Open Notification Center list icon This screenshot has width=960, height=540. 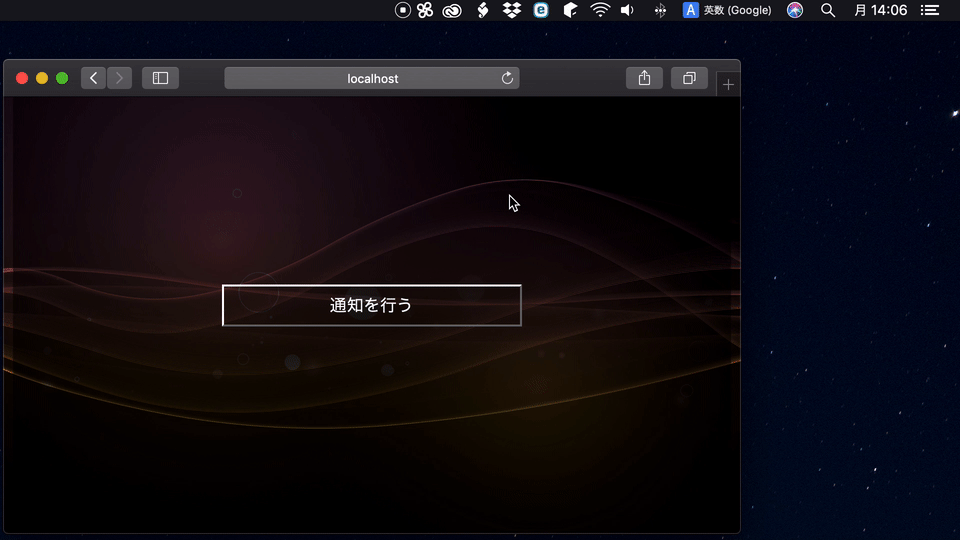[x=930, y=10]
